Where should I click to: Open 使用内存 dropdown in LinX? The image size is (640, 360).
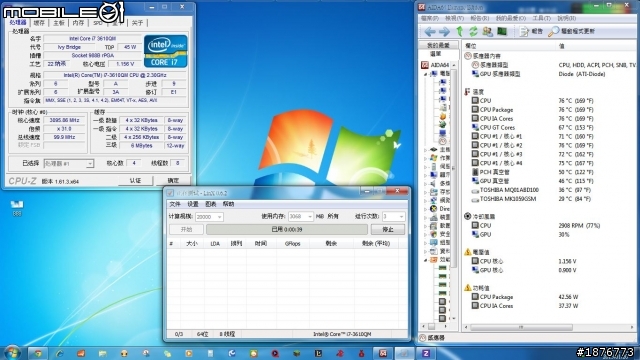click(310, 217)
